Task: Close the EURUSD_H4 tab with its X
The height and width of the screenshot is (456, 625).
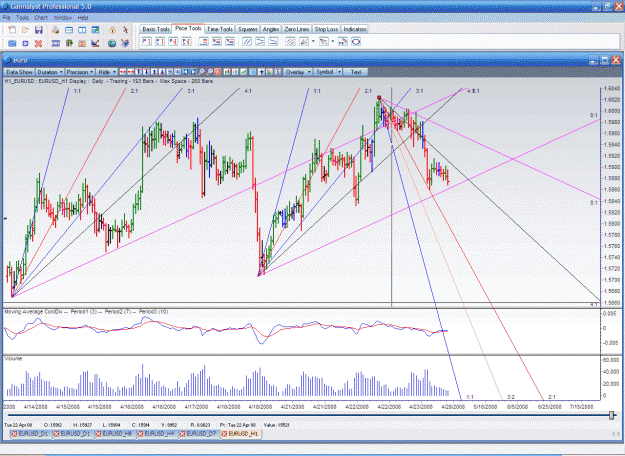Action: [x=141, y=434]
